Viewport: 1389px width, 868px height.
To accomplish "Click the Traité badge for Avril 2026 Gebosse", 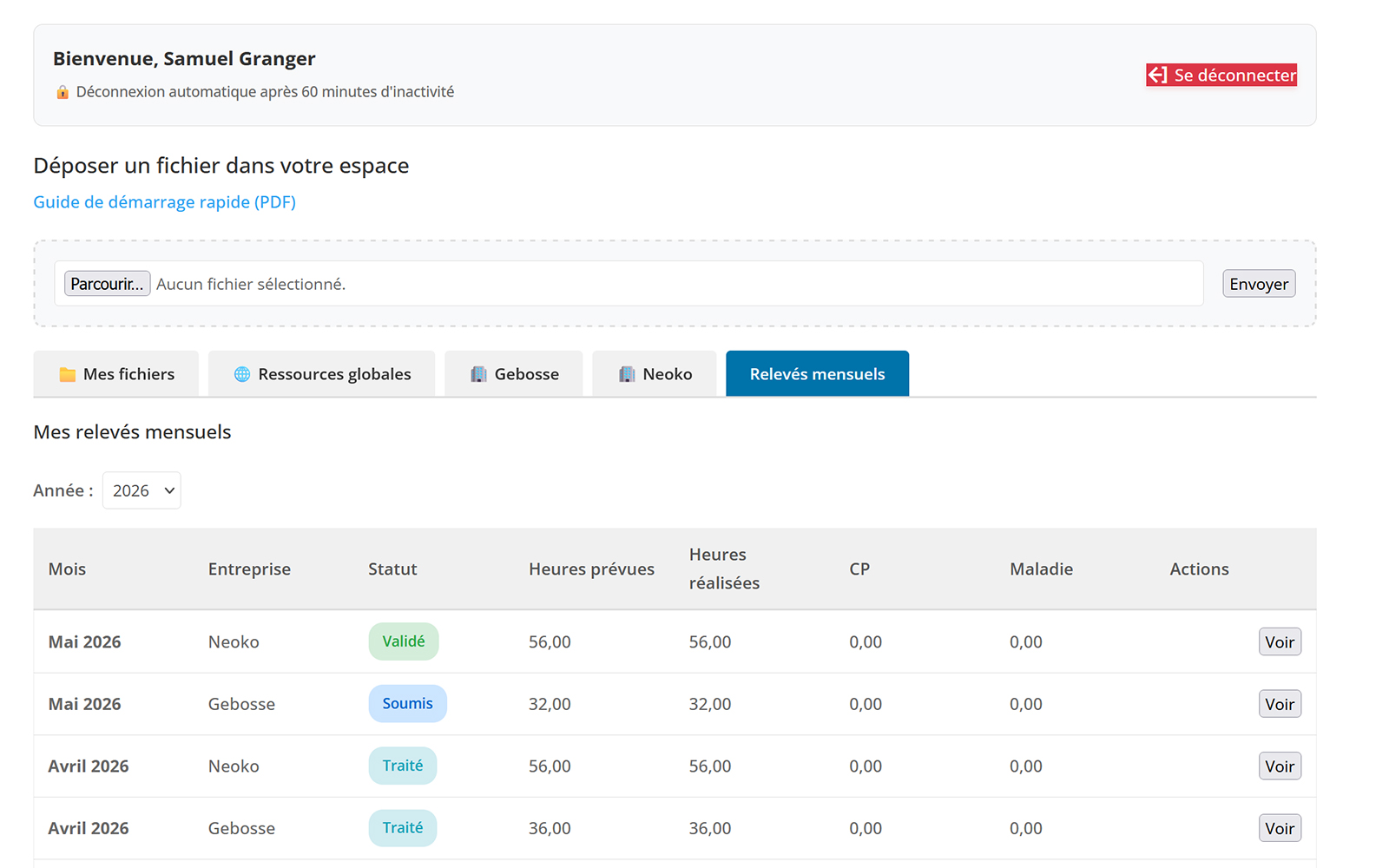I will pyautogui.click(x=403, y=828).
